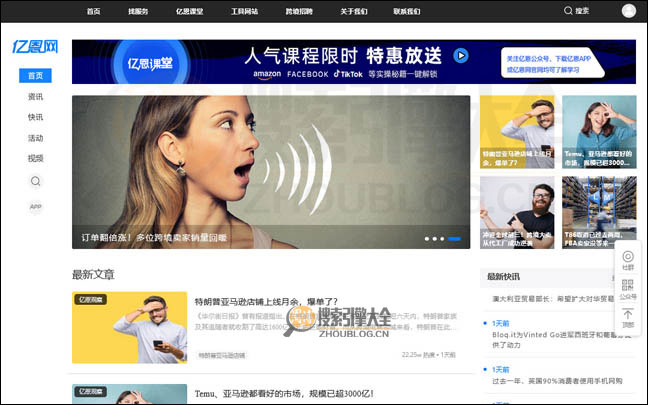The width and height of the screenshot is (648, 405).
Task: Go to 跨境招聘 in the top navigation
Action: (298, 11)
